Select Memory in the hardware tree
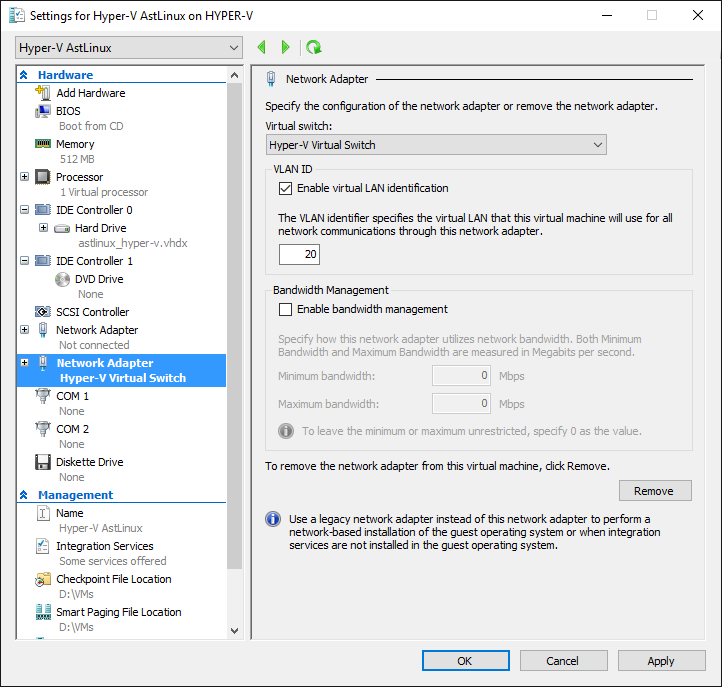 pyautogui.click(x=75, y=144)
